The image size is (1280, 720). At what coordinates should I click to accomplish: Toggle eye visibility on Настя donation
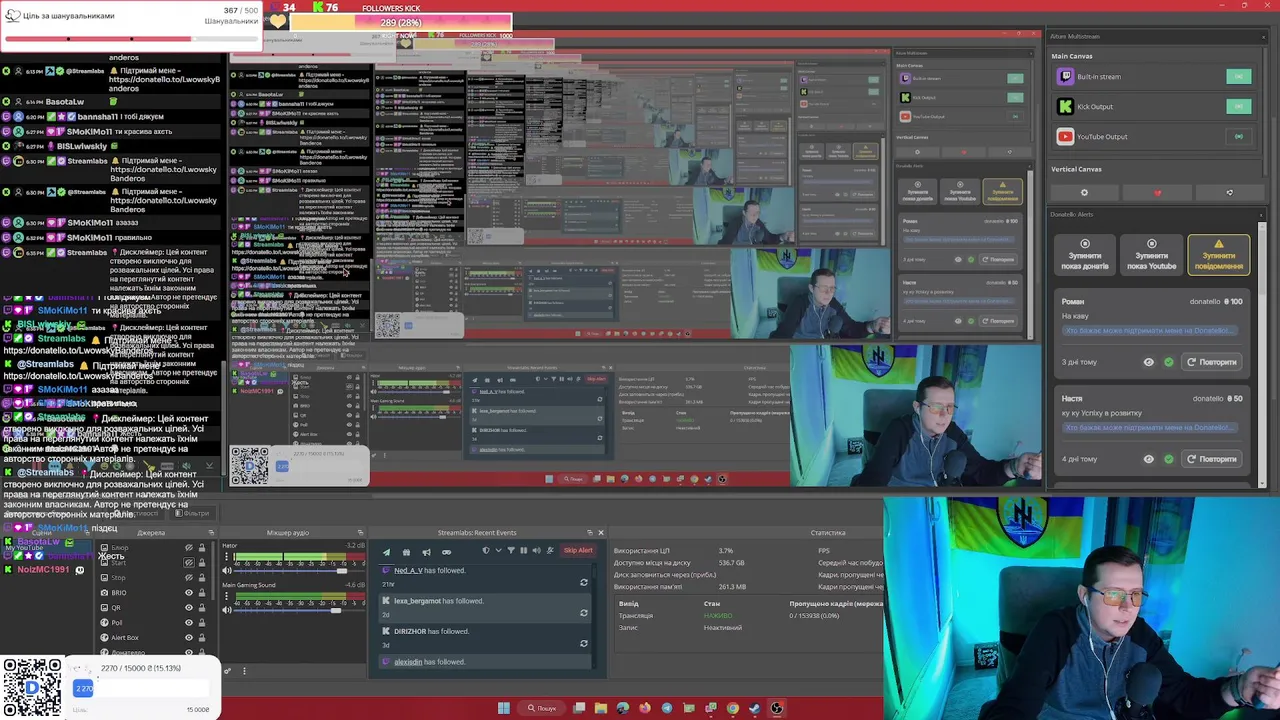[x=1148, y=459]
